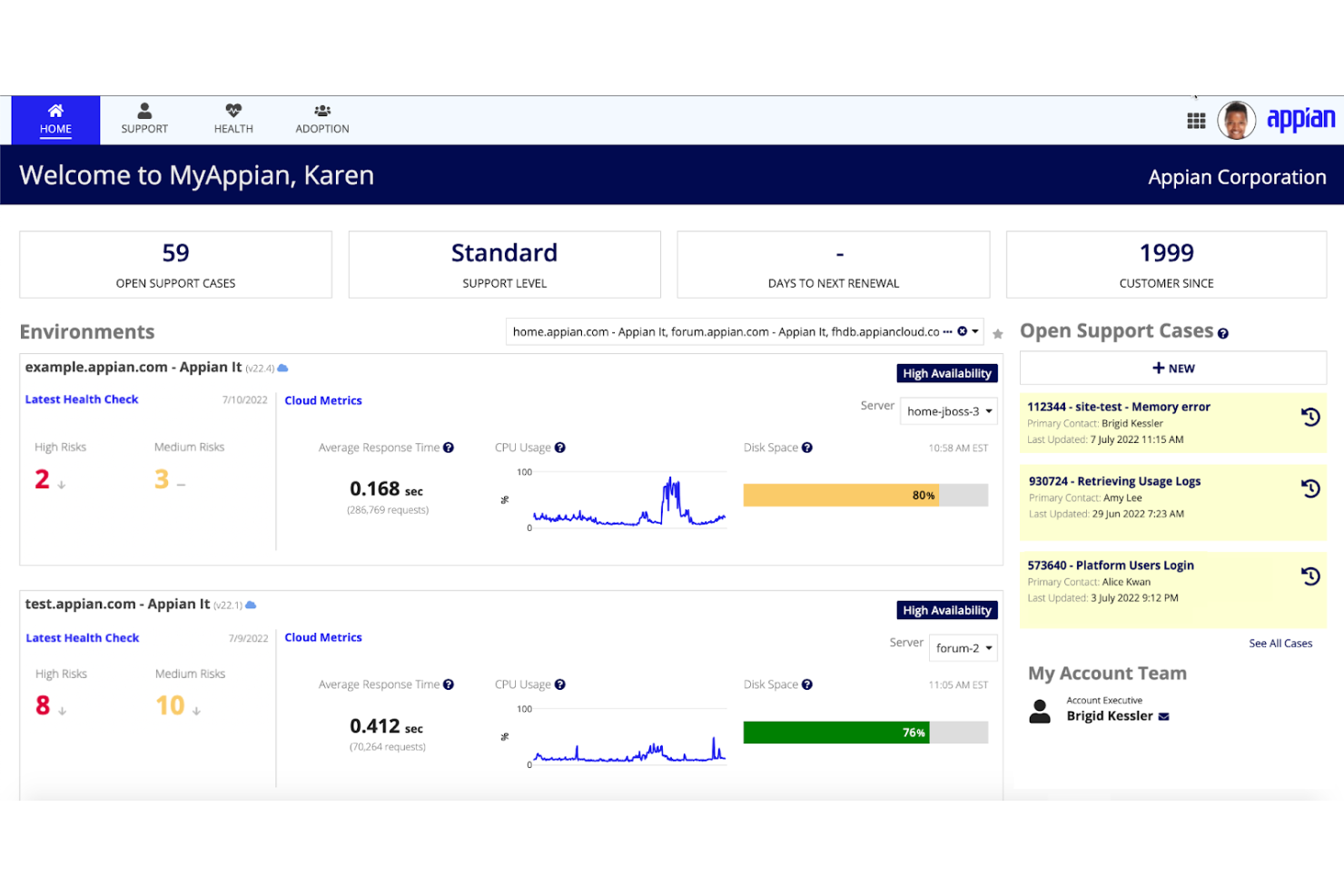
Task: Click the See All Cases link
Action: [1280, 644]
